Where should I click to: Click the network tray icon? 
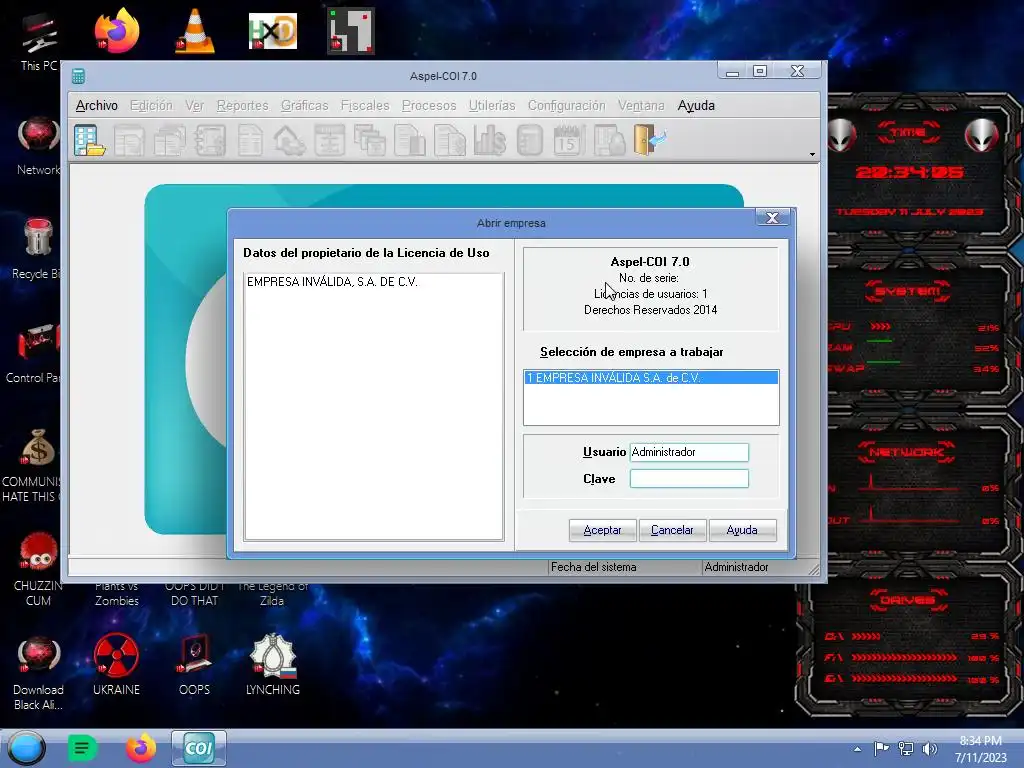tap(906, 749)
